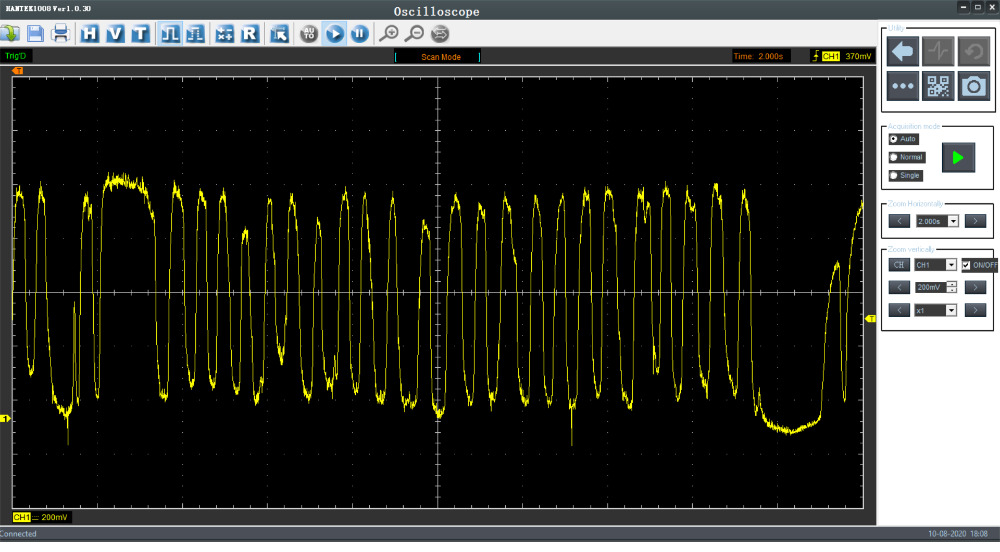Select the solid square-wave display icon

point(170,33)
